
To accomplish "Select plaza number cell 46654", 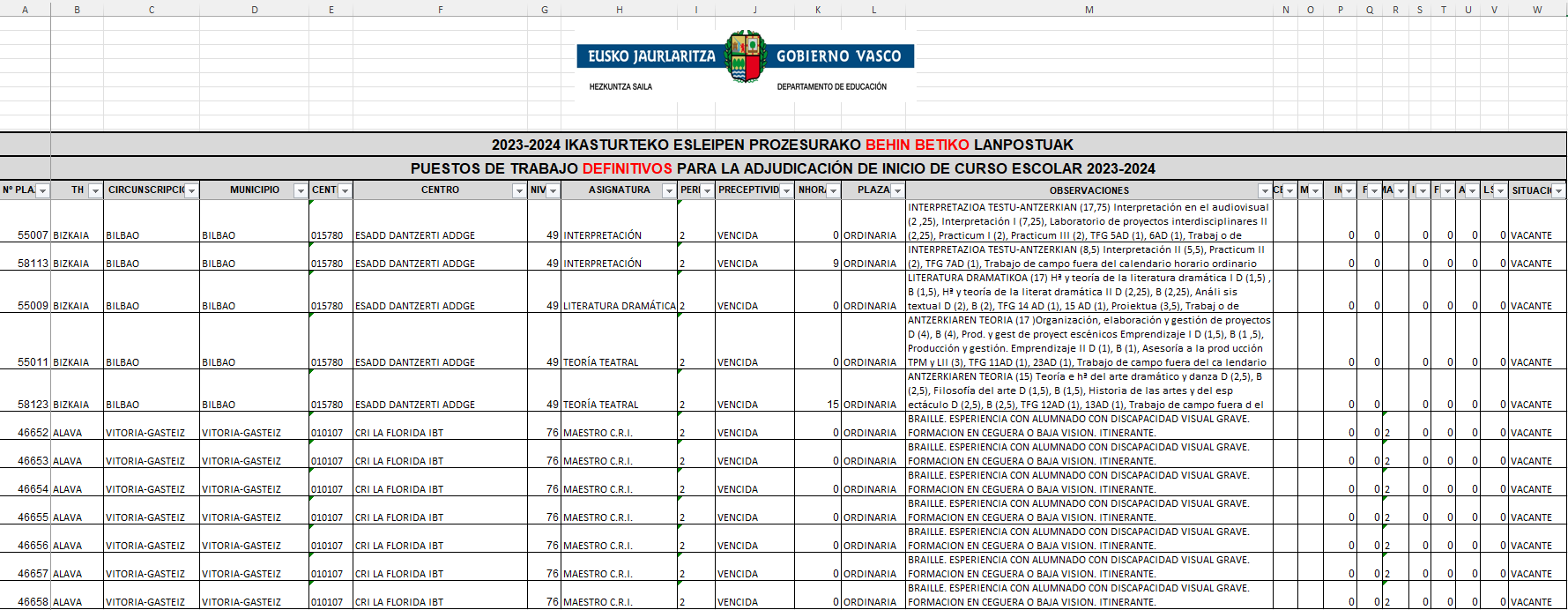I will click(x=26, y=482).
